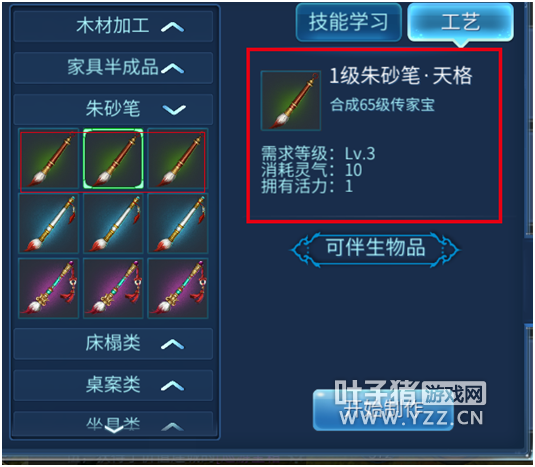This screenshot has width=535, height=467.
Task: Select the highlighted green cinnabar brush
Action: (x=113, y=159)
